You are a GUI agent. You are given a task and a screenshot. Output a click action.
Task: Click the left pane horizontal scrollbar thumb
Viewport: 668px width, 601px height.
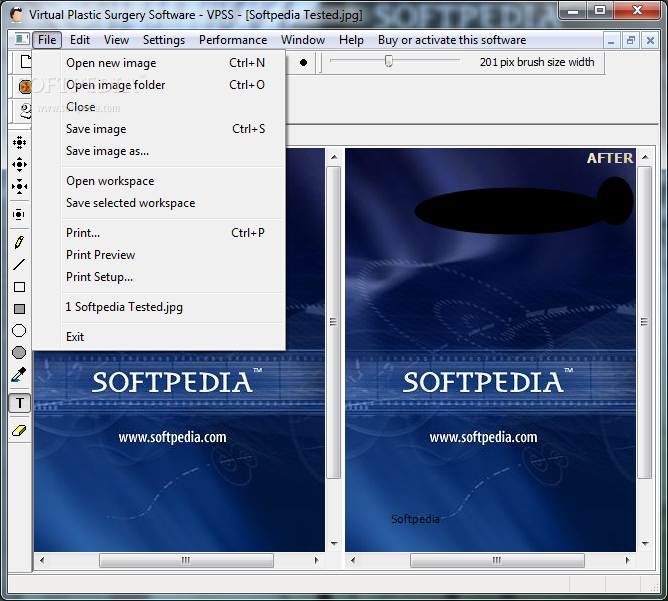pyautogui.click(x=186, y=561)
